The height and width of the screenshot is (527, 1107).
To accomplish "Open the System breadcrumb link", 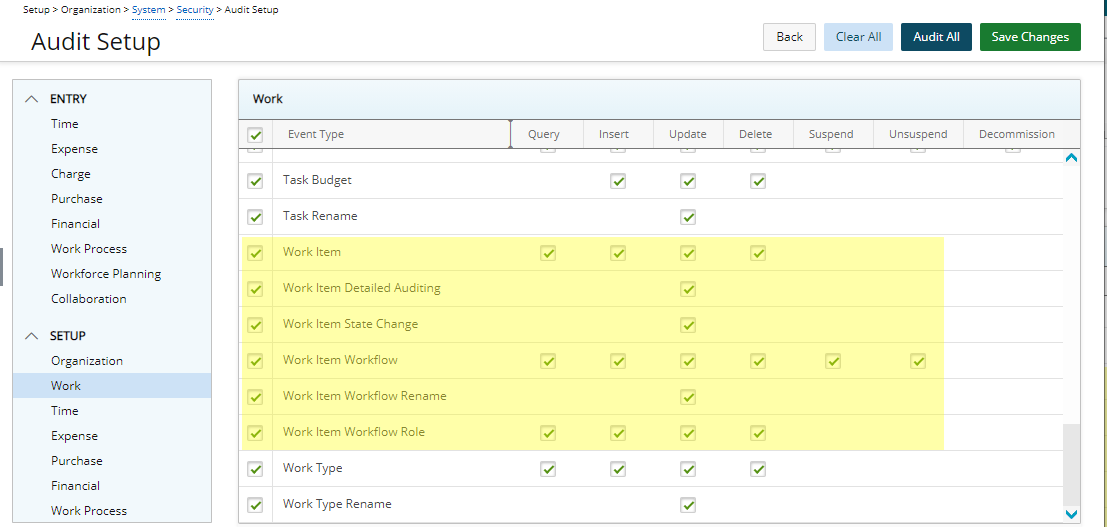I will (148, 10).
